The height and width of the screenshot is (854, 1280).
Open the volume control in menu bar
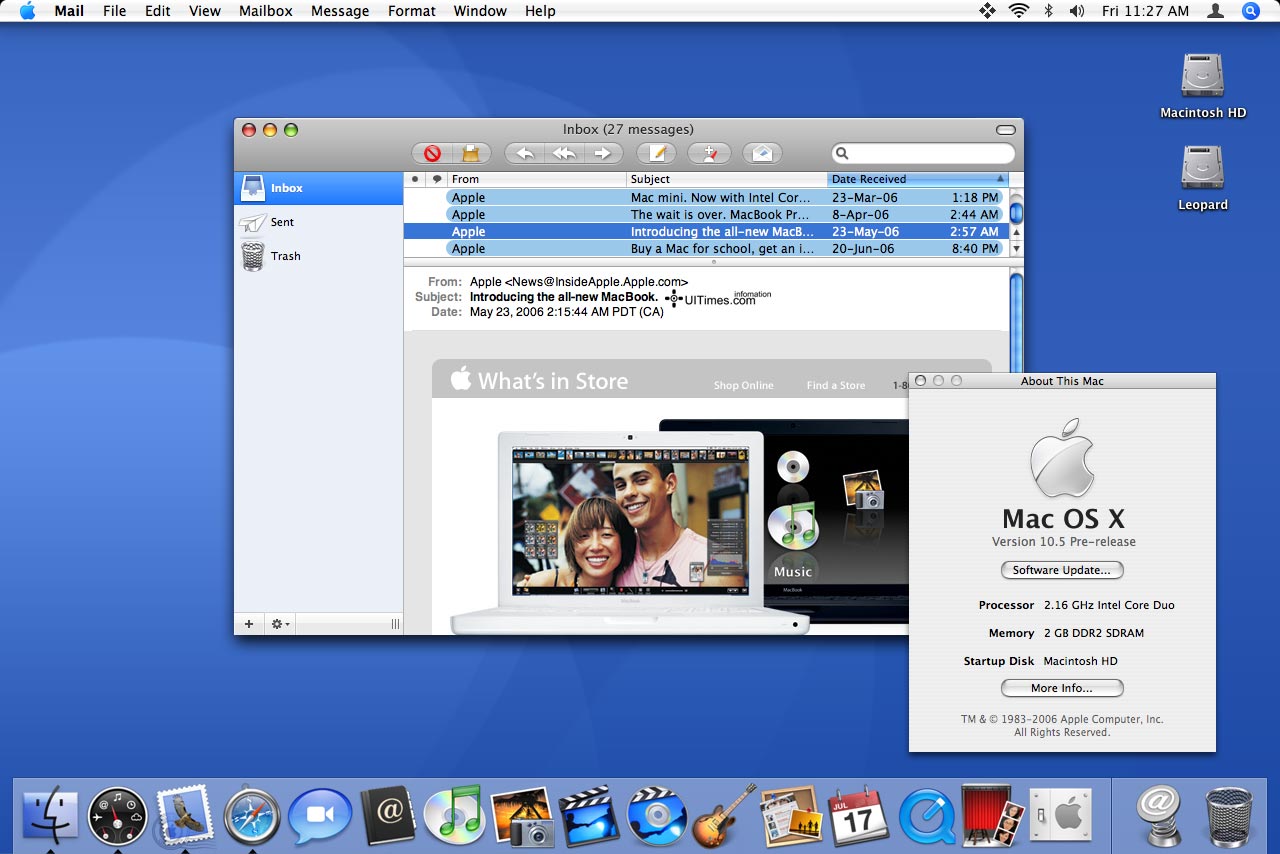click(x=1076, y=11)
